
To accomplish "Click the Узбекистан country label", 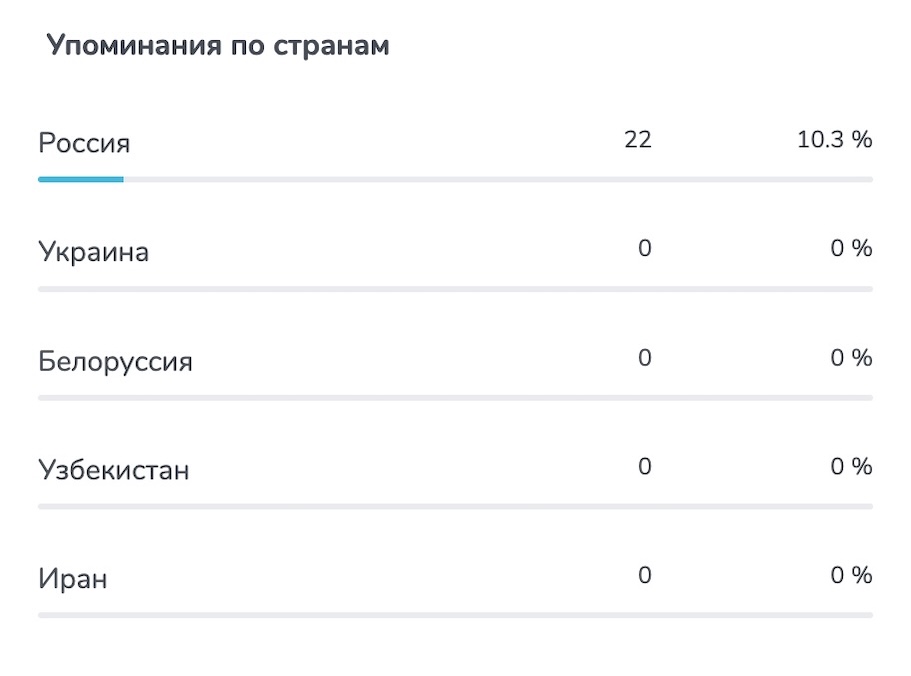I will tap(114, 470).
